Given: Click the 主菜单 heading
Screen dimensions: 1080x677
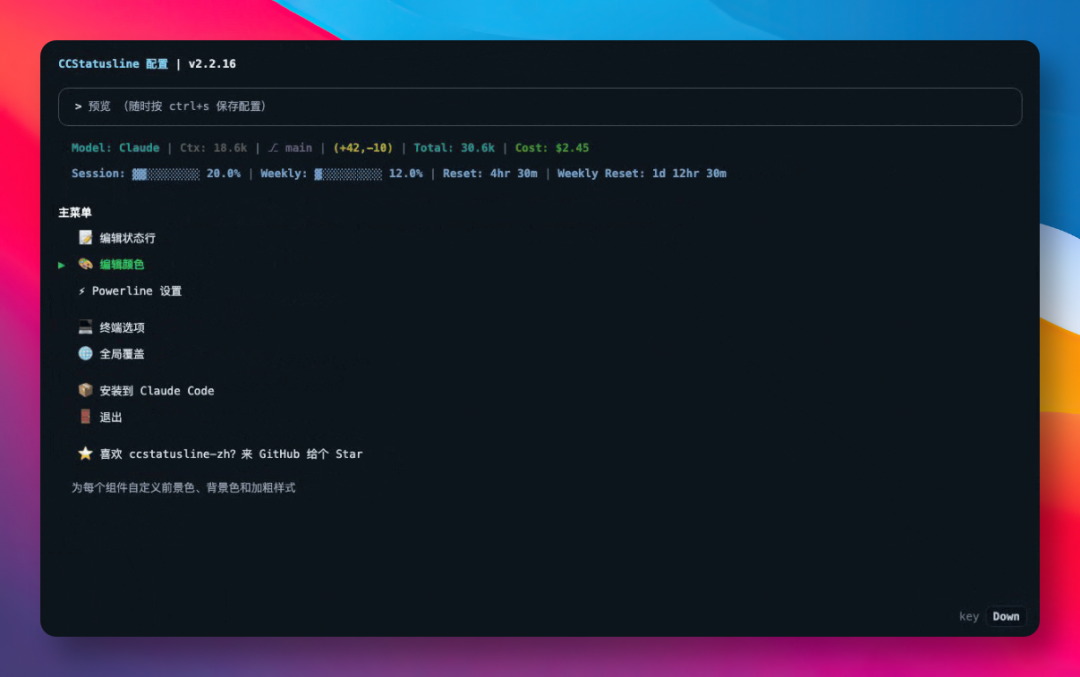Looking at the screenshot, I should coord(75,212).
